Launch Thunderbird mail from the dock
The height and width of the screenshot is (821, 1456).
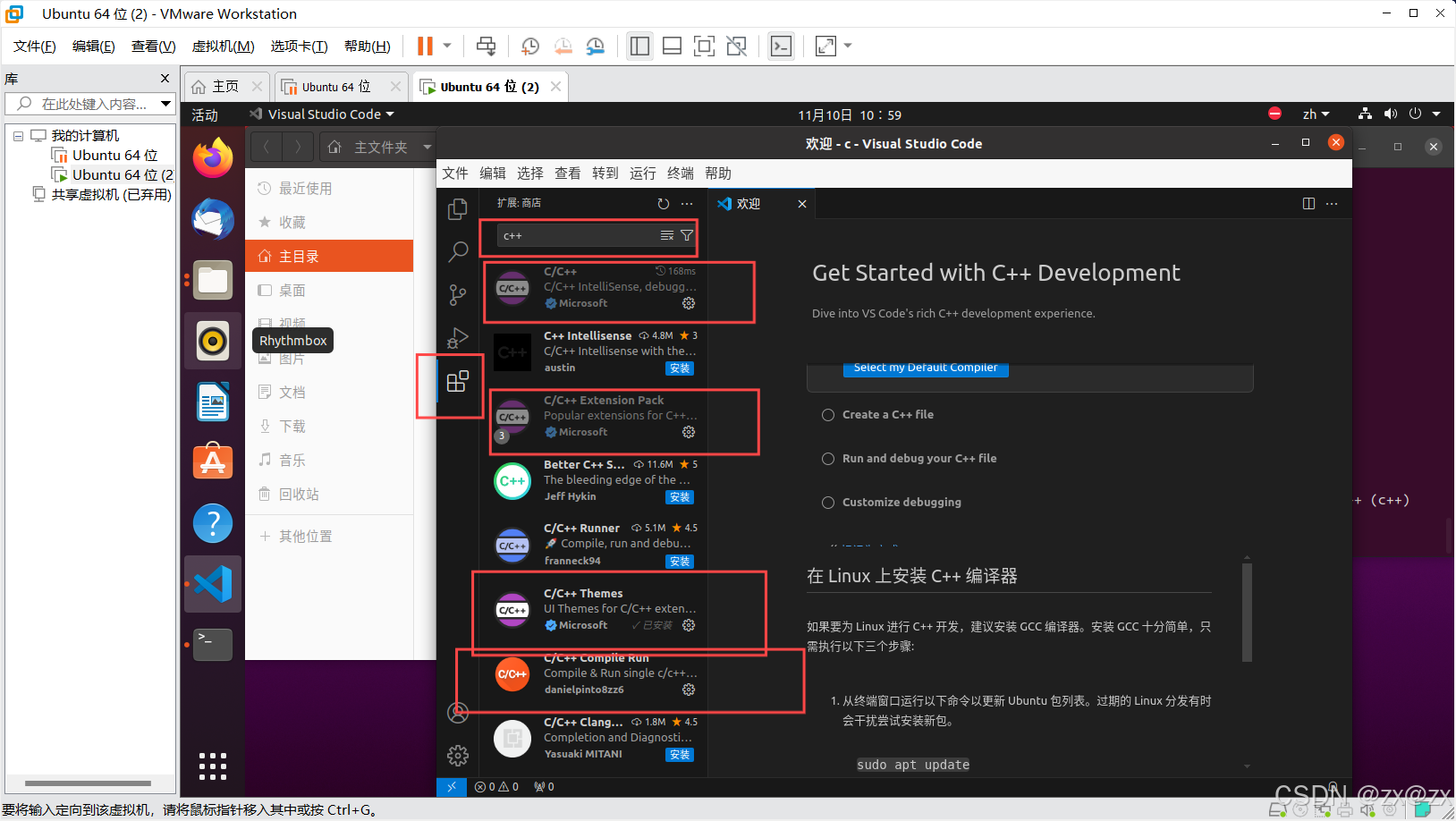point(213,219)
